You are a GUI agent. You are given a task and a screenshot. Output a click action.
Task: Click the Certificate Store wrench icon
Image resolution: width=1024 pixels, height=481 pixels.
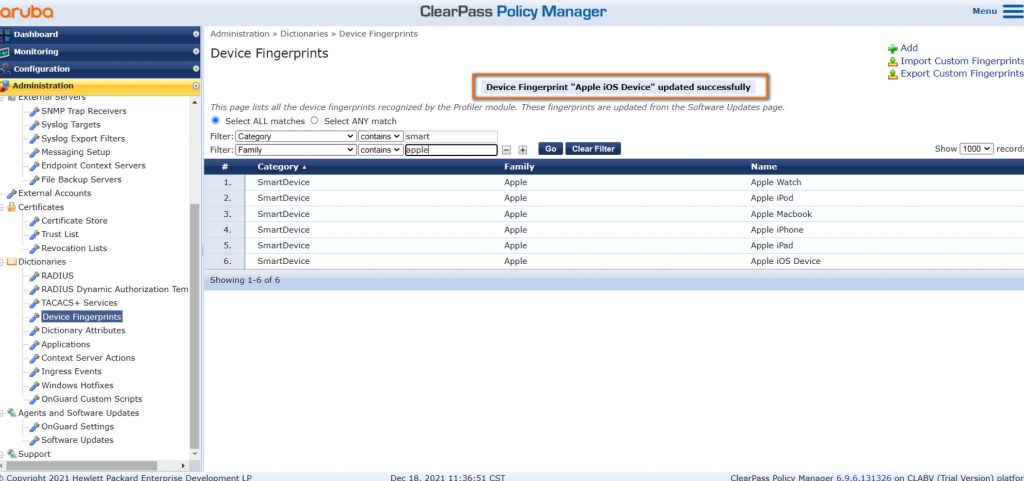click(x=35, y=221)
